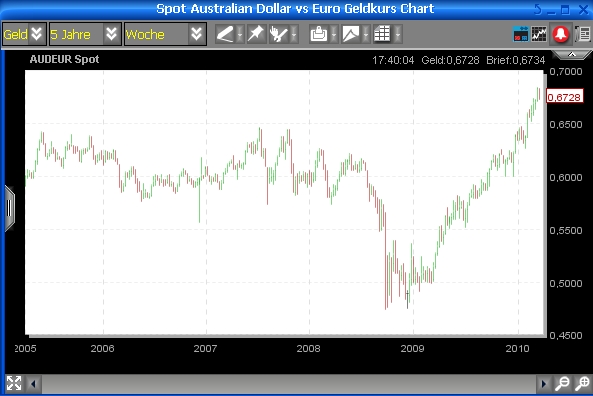Zoom out with the minus magnifier
Screen dimensions: 593x396
562,384
